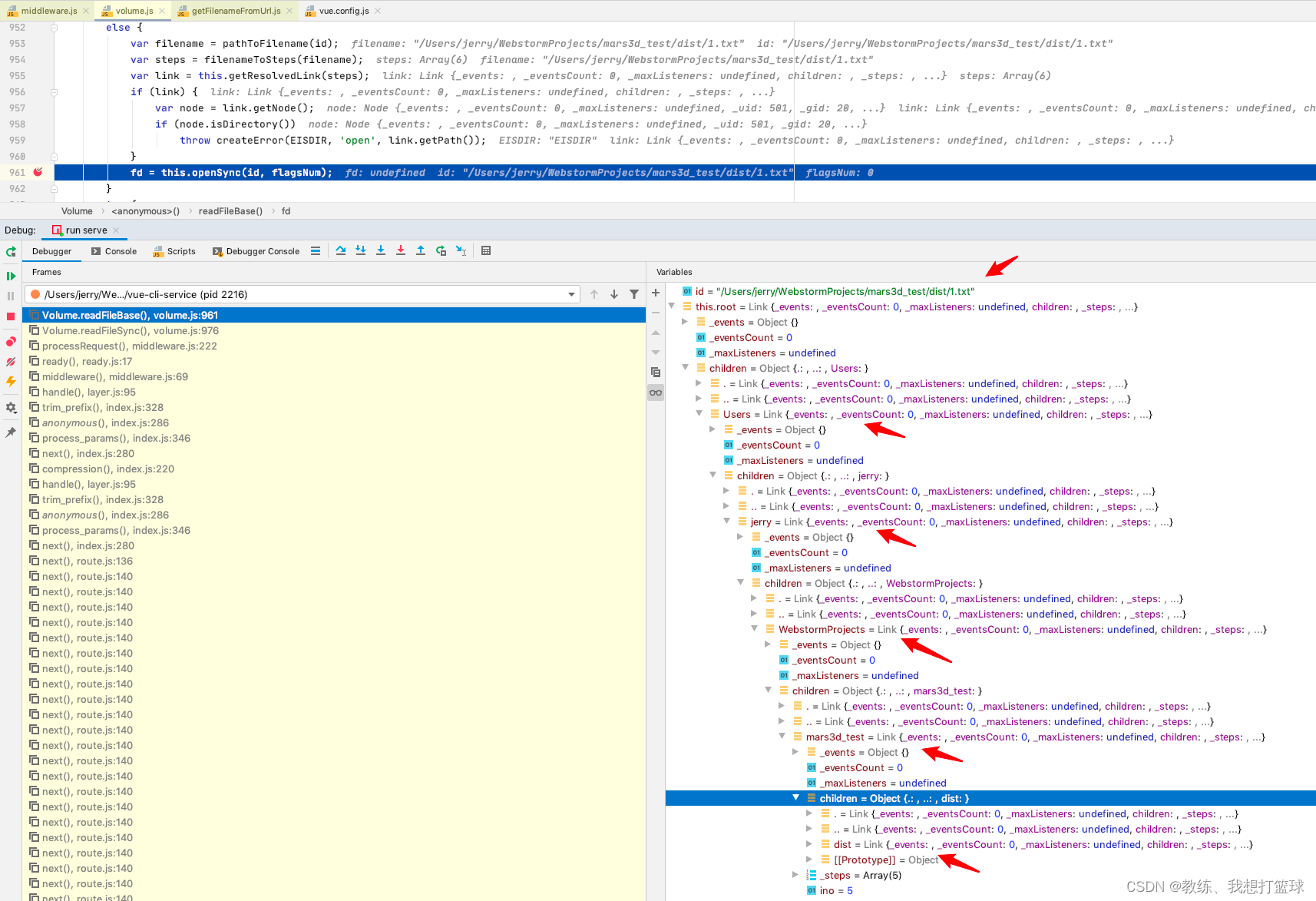
Task: Open the view breakpoints dialog
Action: [x=11, y=342]
